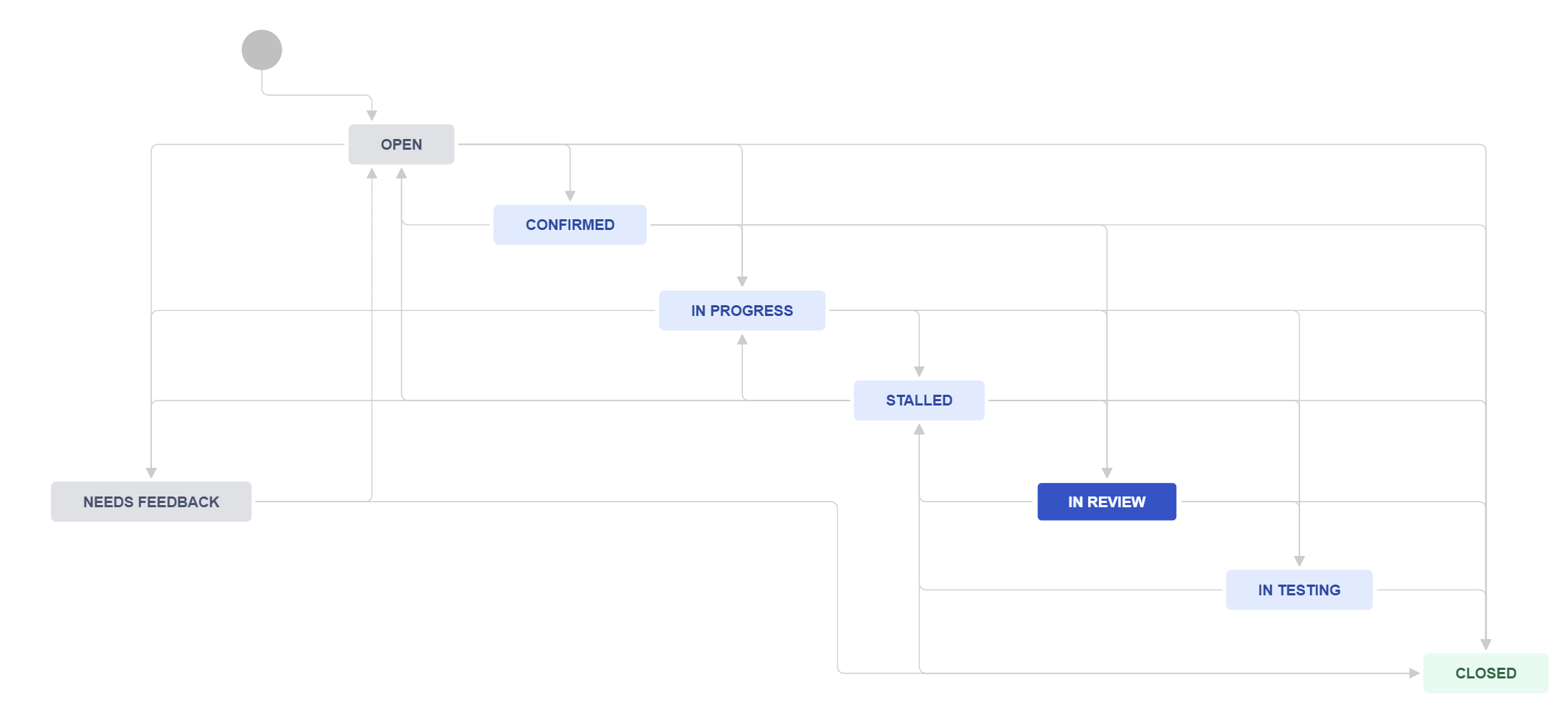Click arrowhead entering CONFIRMED from above
1568x715 pixels.
tap(570, 196)
